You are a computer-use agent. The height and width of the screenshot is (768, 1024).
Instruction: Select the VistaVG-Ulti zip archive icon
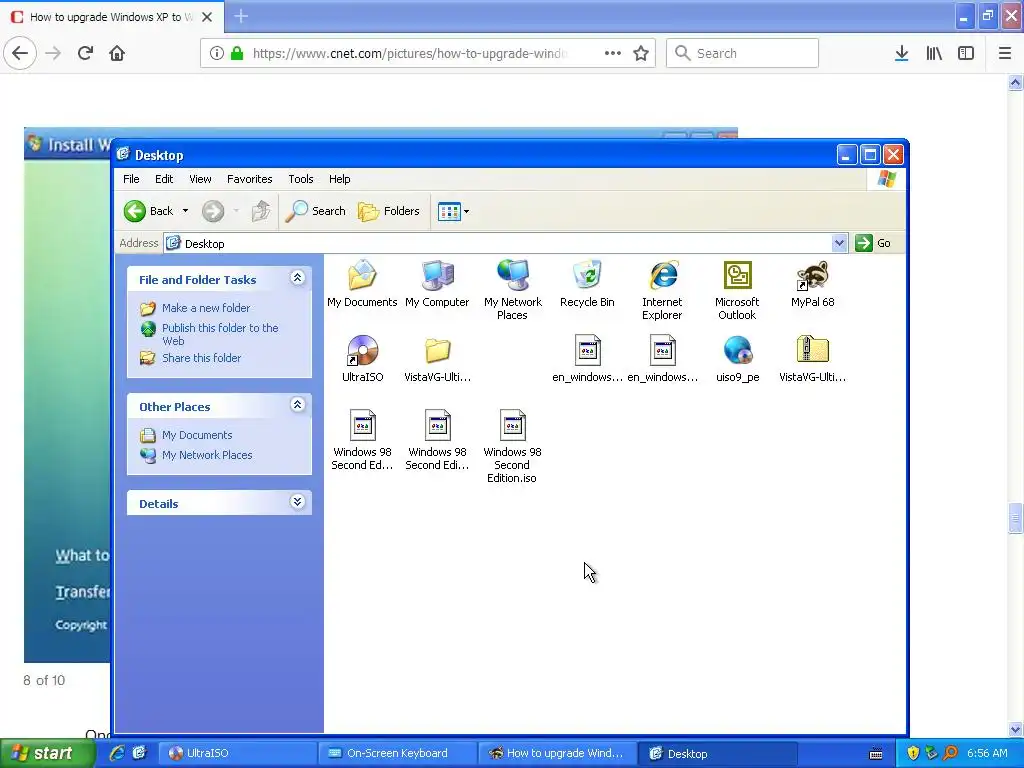[812, 359]
